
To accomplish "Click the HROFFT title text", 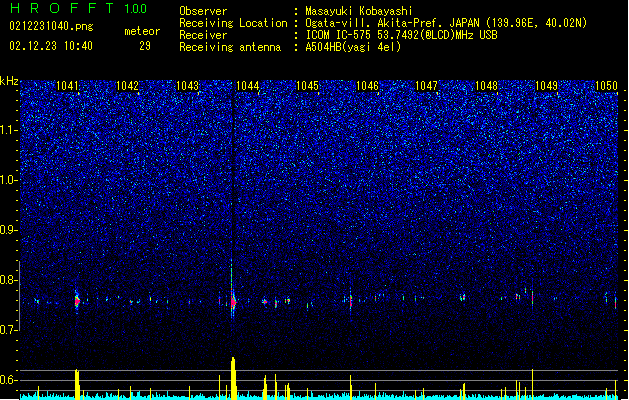I will pos(62,8).
